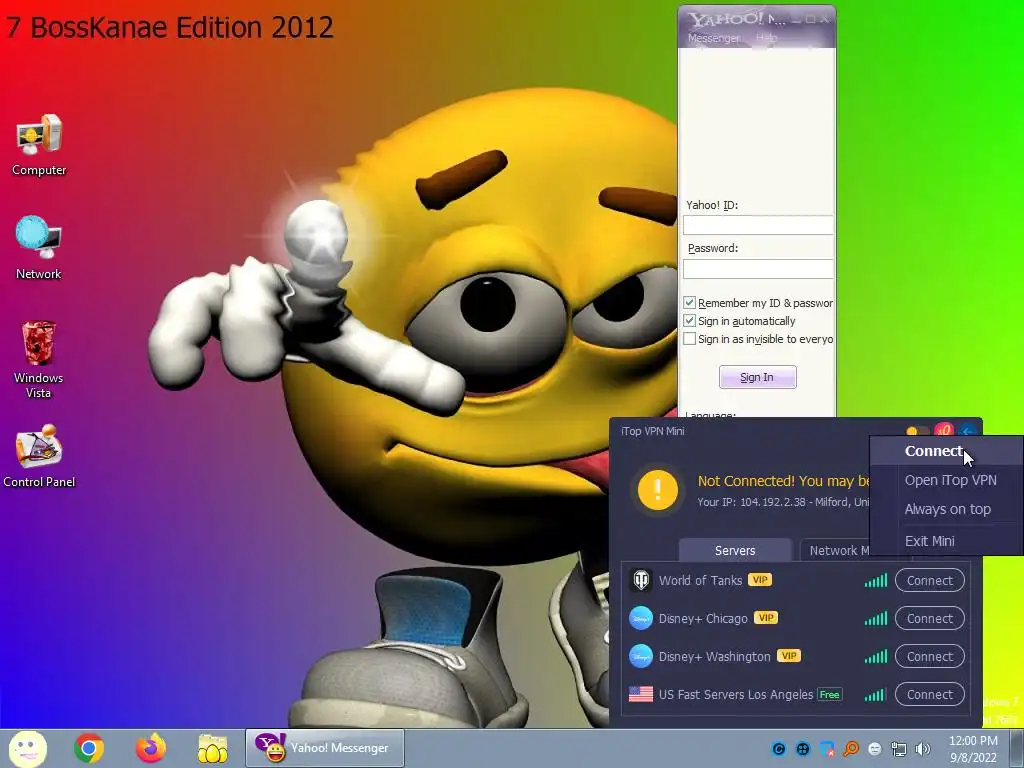Uncheck Remember my ID & password
Screen dimensions: 1024x768
point(689,302)
